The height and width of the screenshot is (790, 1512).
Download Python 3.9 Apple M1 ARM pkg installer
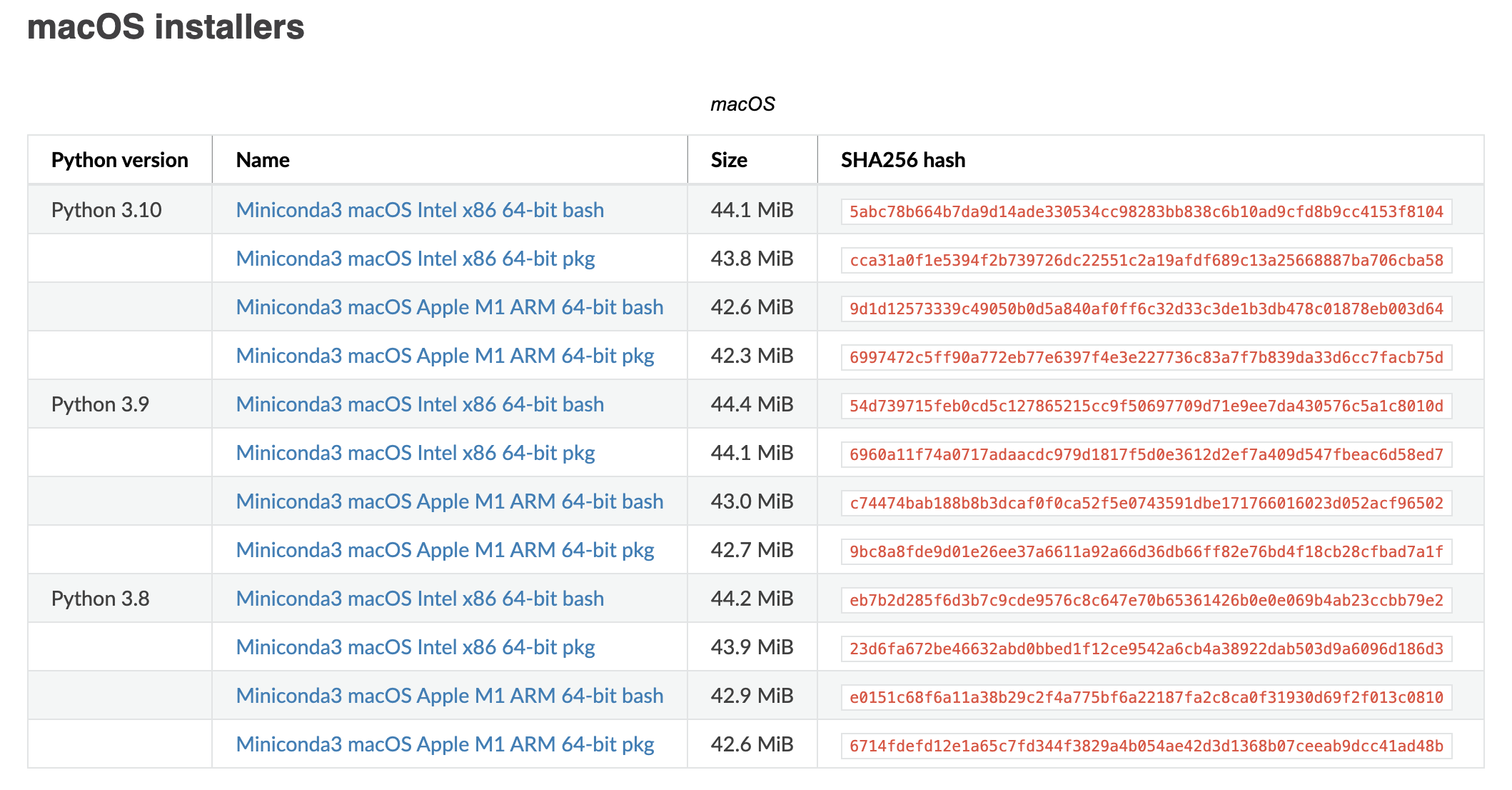[x=445, y=550]
